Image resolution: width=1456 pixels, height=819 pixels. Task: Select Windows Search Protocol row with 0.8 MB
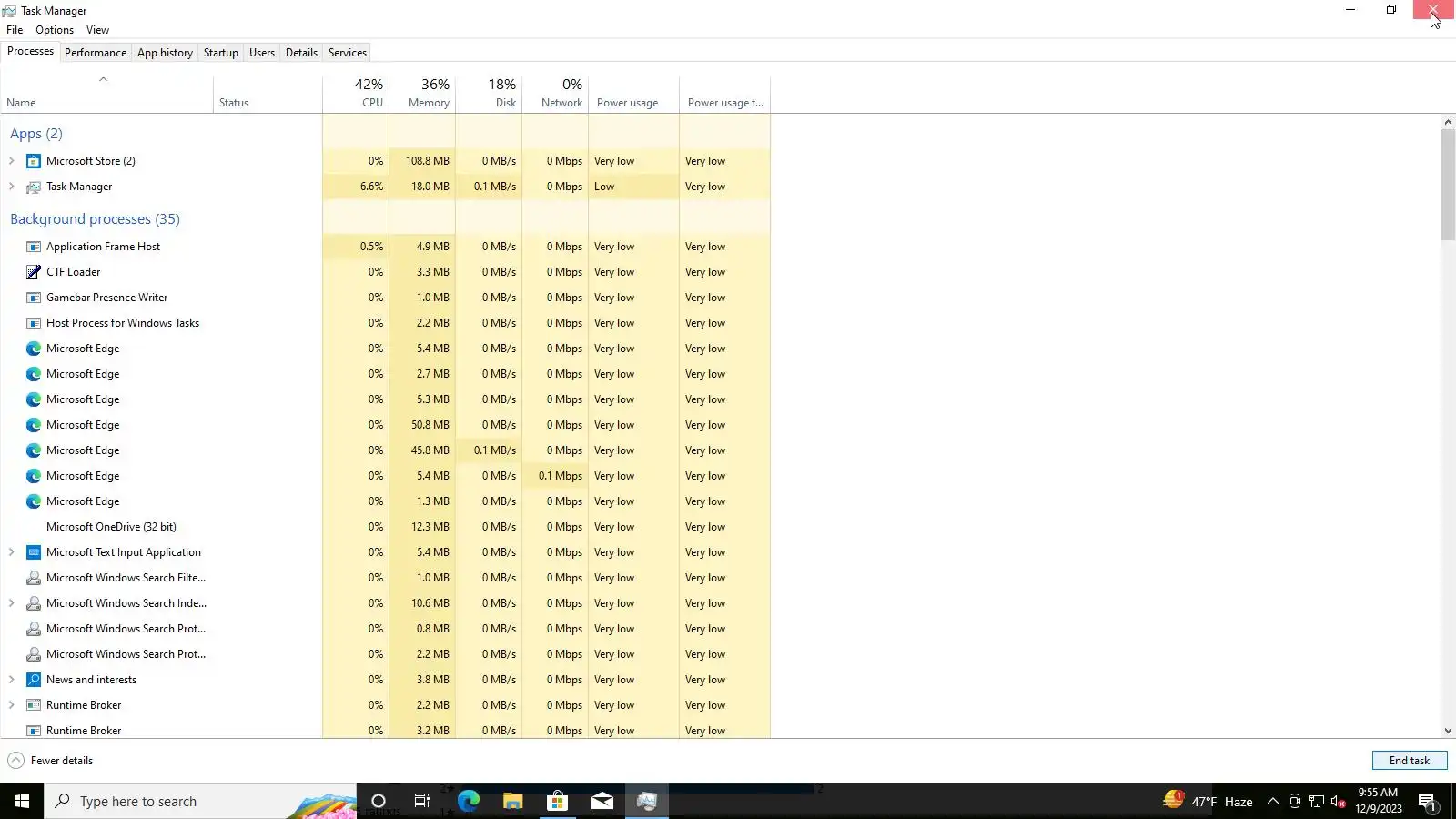[x=385, y=629]
